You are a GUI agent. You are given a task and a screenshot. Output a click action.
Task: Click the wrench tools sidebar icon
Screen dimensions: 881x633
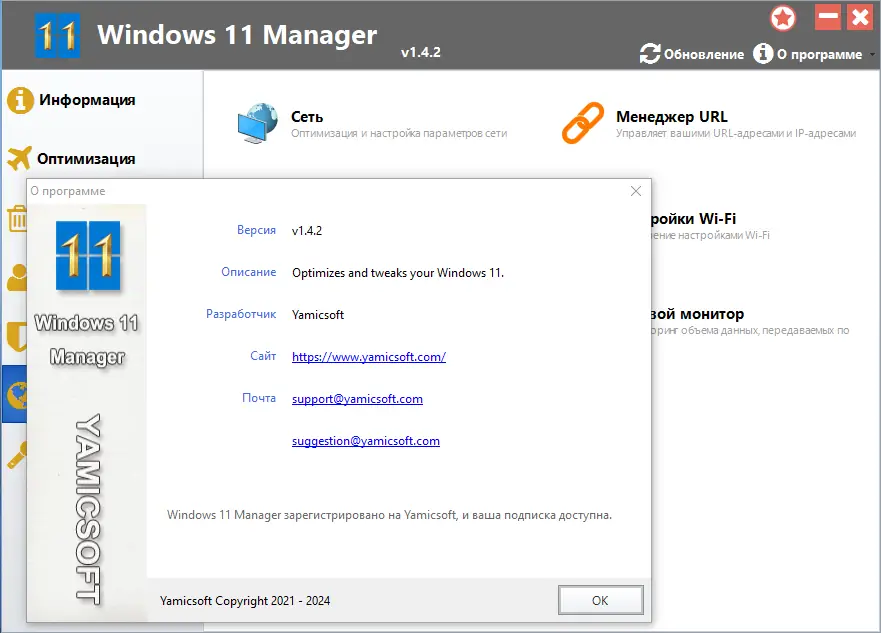click(17, 456)
